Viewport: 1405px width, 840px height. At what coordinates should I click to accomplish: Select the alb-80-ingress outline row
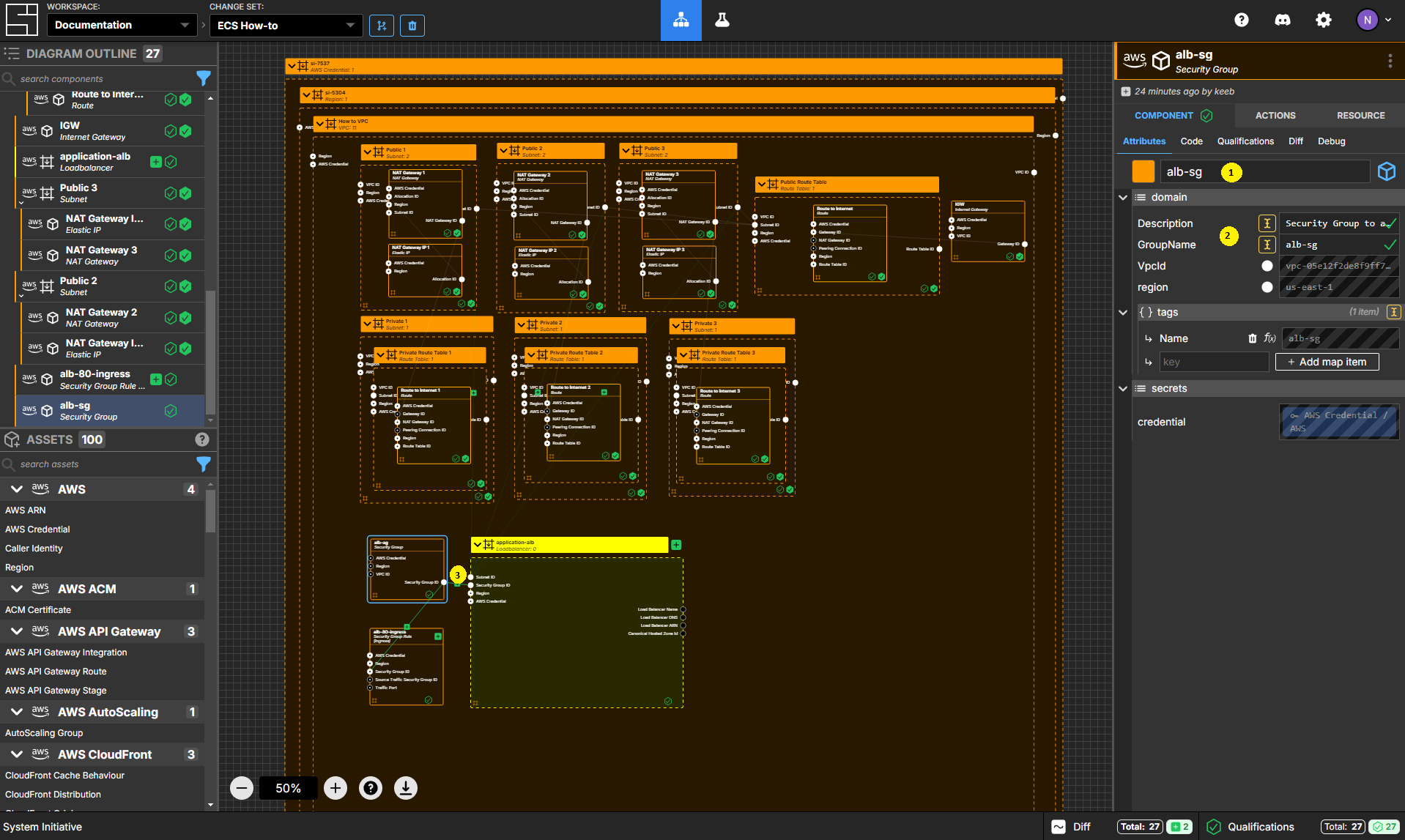point(110,379)
